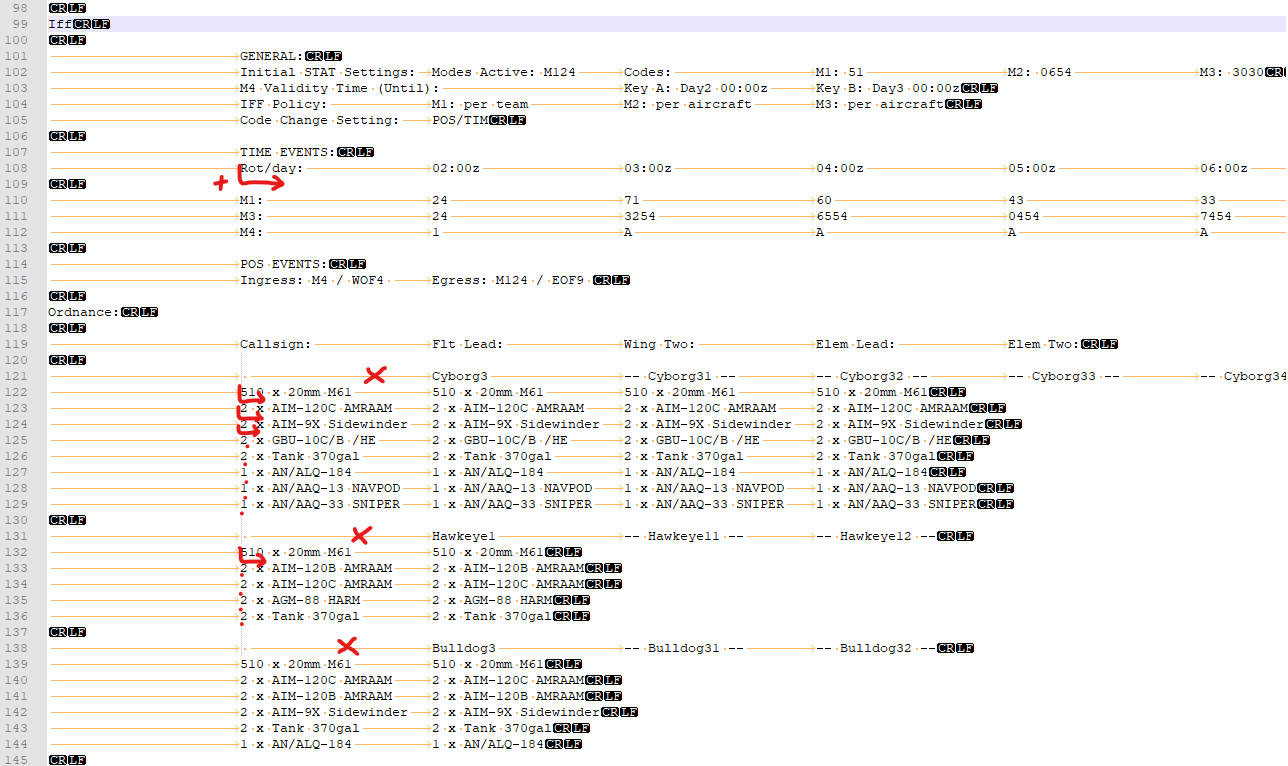Select the '-- Bulldog32 --' entry
The image size is (1288, 766).
pyautogui.click(x=876, y=648)
